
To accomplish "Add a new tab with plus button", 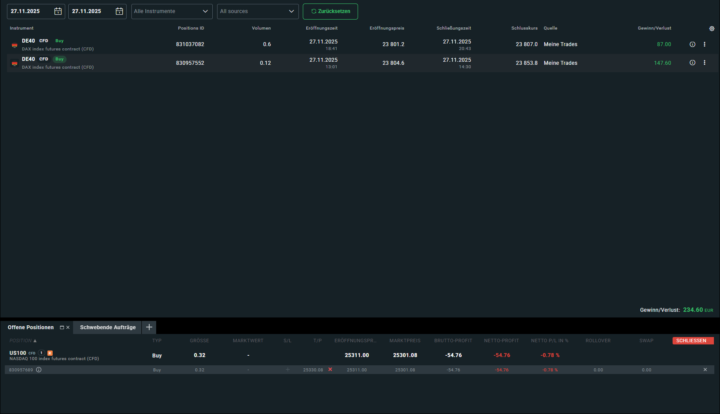I will pyautogui.click(x=149, y=327).
